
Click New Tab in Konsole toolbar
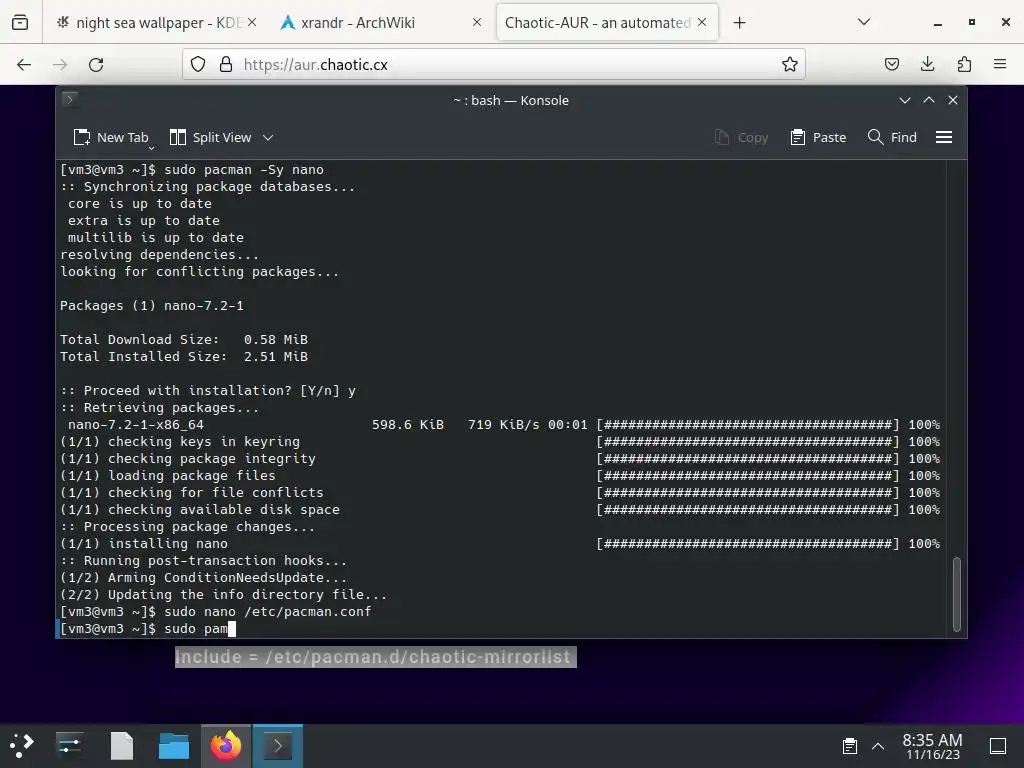pos(110,138)
